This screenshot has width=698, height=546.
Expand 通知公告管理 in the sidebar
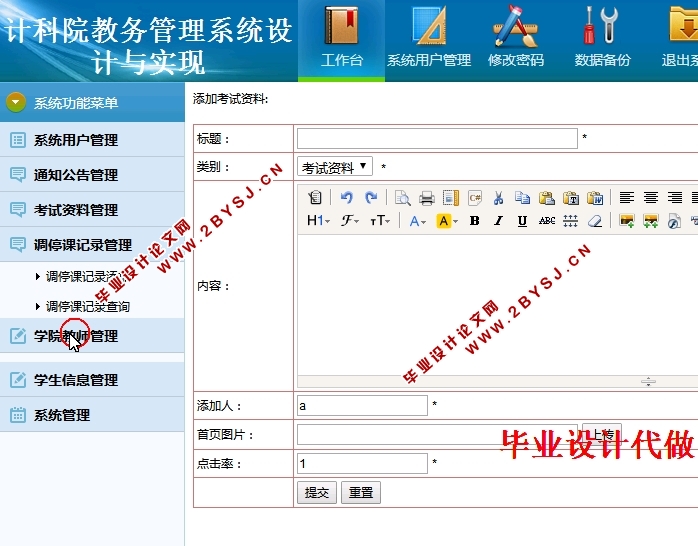[x=92, y=175]
